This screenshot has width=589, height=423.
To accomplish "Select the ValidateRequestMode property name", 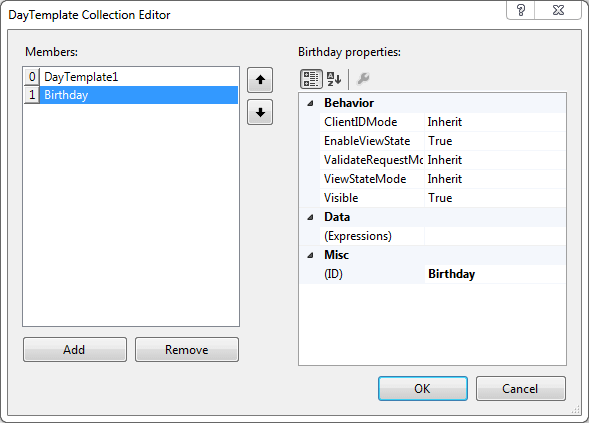I will point(372,160).
